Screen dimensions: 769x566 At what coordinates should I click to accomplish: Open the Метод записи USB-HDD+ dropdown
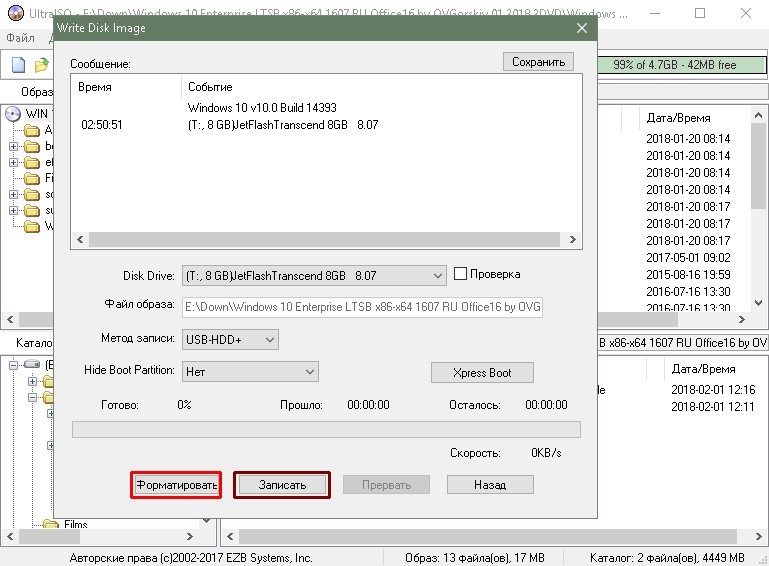click(230, 339)
